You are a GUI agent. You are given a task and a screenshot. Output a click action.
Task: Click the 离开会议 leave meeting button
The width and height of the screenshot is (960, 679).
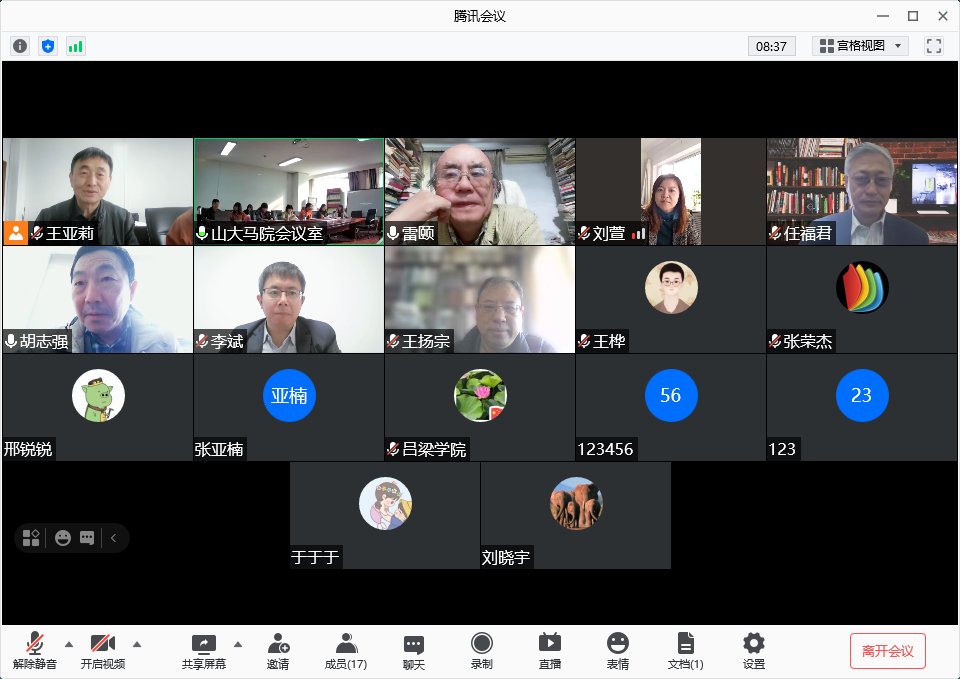click(x=888, y=651)
